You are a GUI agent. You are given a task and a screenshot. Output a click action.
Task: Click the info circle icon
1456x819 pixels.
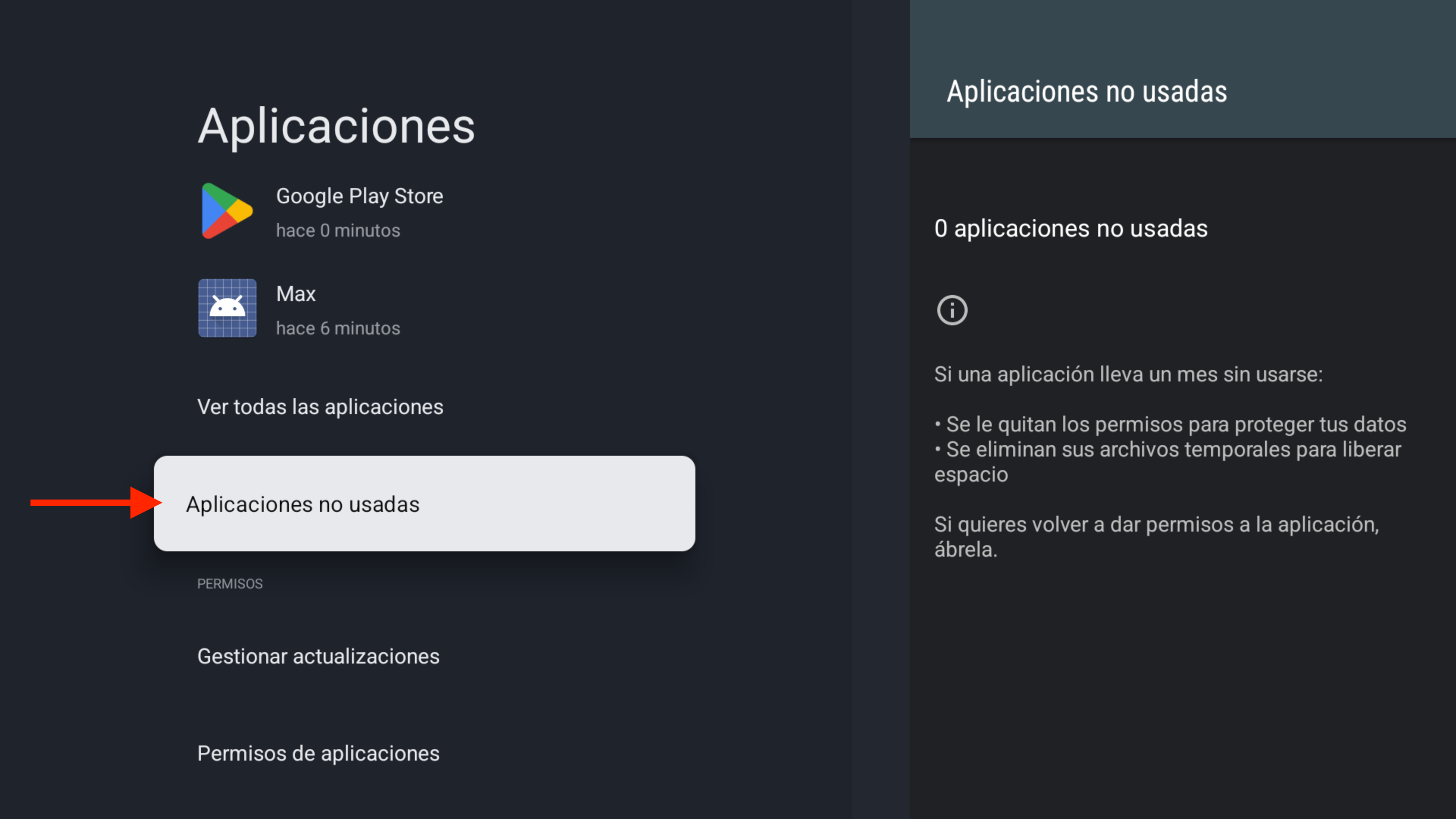click(952, 310)
